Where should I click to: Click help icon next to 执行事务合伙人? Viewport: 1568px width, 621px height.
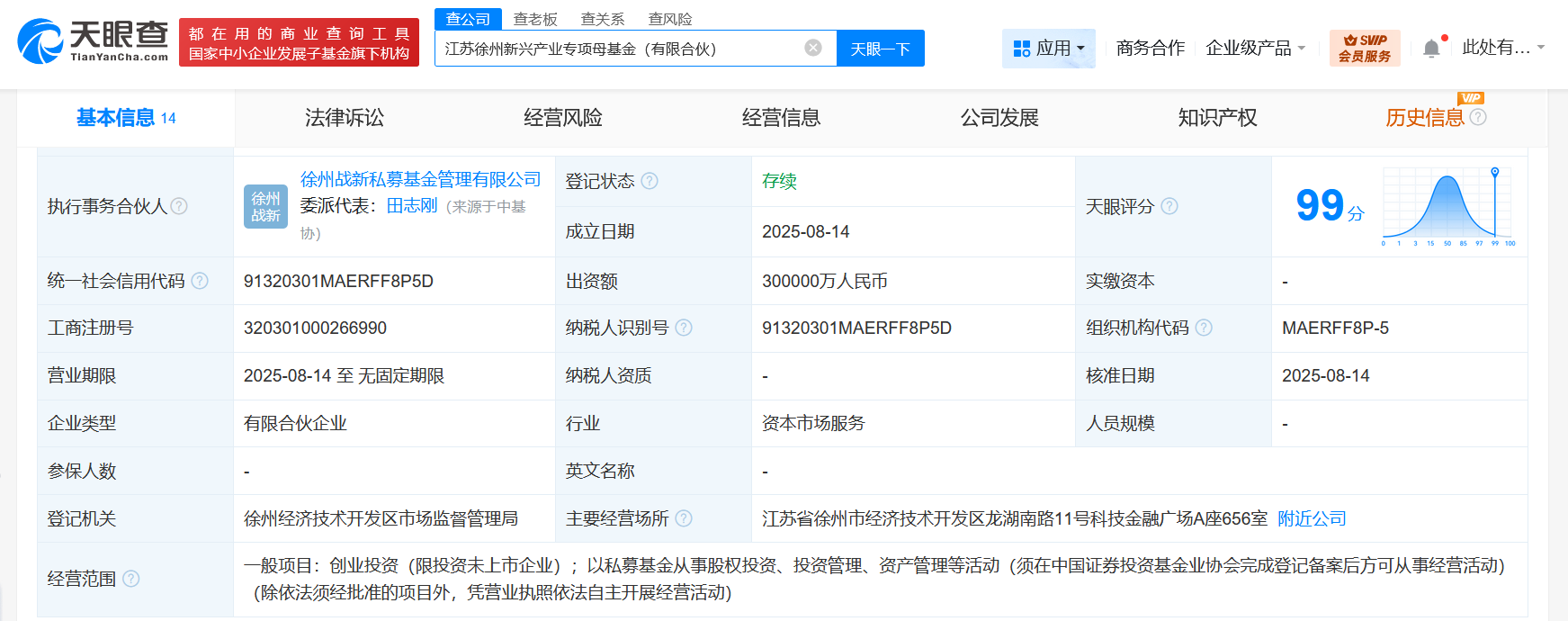(179, 206)
